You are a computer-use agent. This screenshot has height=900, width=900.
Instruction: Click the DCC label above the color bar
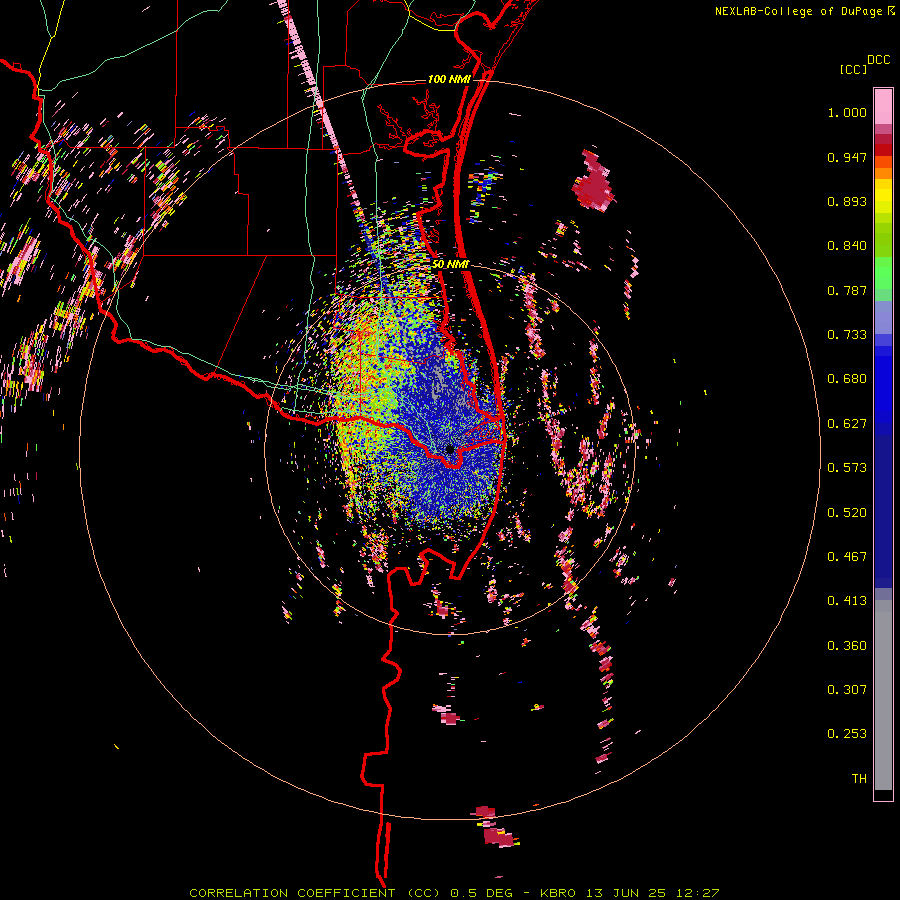click(879, 60)
